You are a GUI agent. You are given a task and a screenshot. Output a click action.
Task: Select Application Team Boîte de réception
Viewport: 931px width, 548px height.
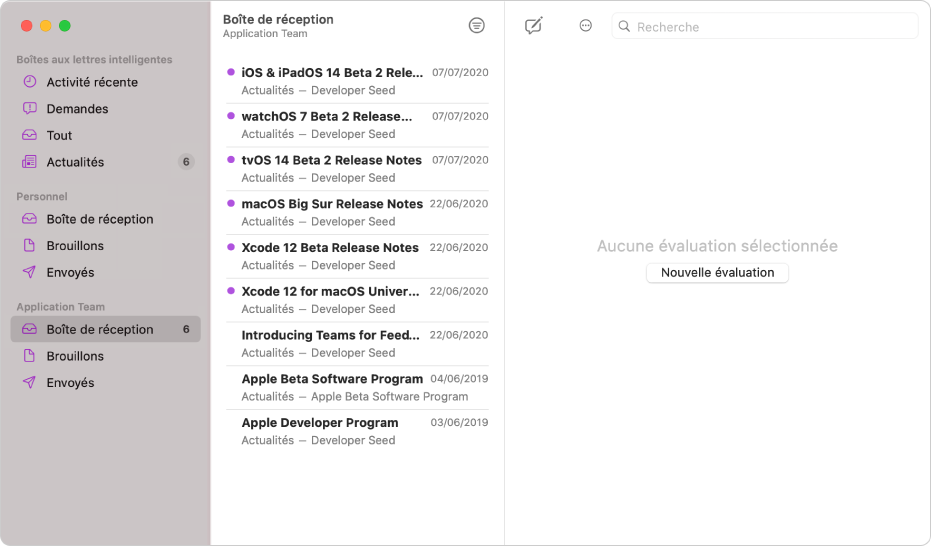106,330
